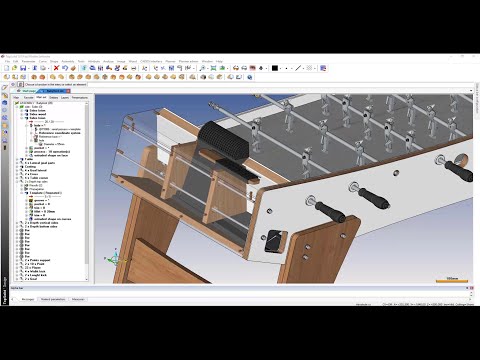Viewport: 480px width, 360px height.
Task: Click the green zoom-to-fit icon
Action: (x=213, y=68)
